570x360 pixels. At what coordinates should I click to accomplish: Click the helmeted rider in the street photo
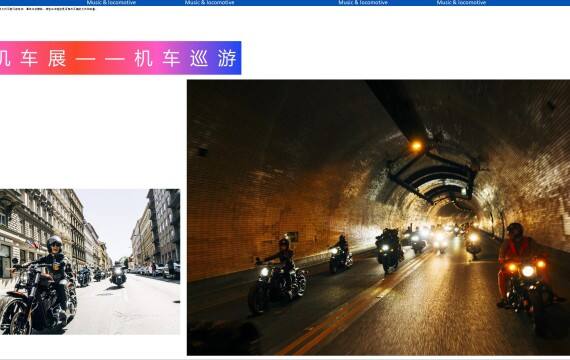pos(56,269)
